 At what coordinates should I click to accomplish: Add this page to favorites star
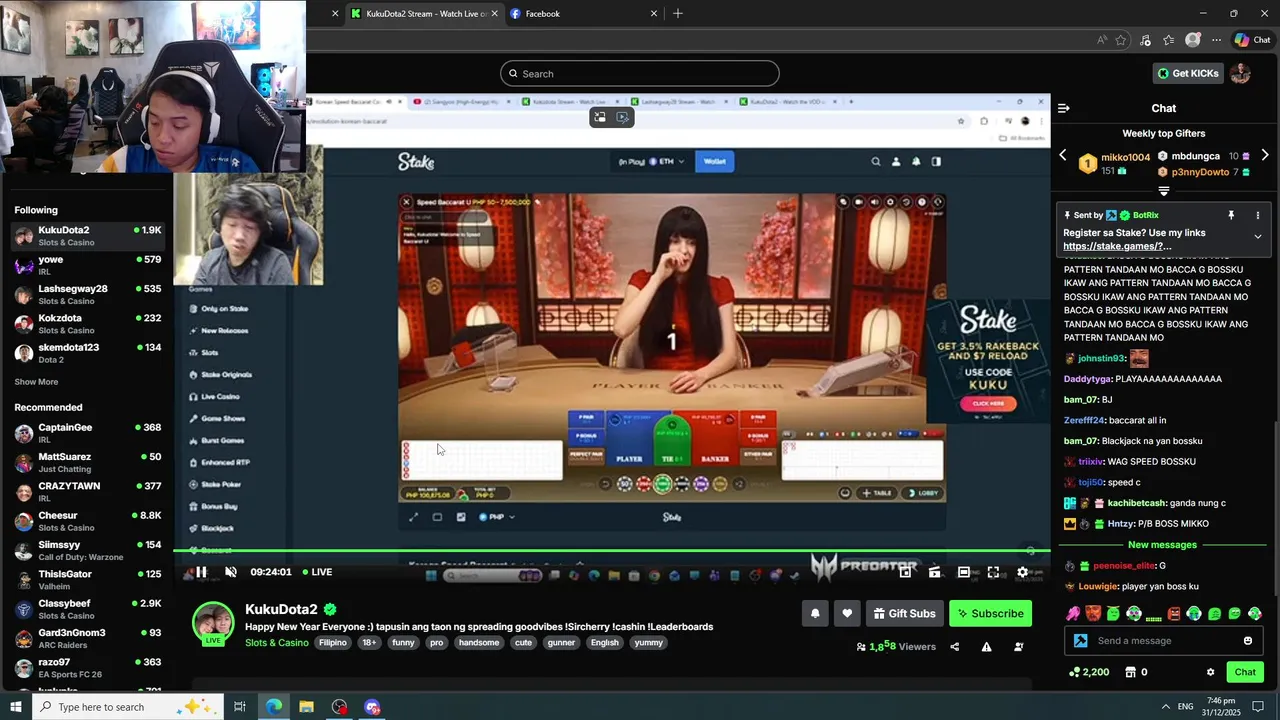[x=1121, y=40]
